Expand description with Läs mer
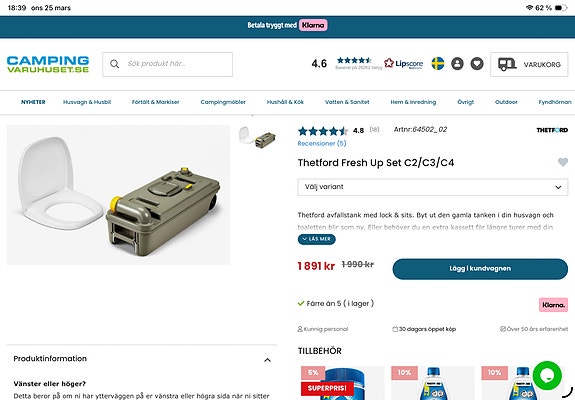The height and width of the screenshot is (400, 575). [x=316, y=239]
